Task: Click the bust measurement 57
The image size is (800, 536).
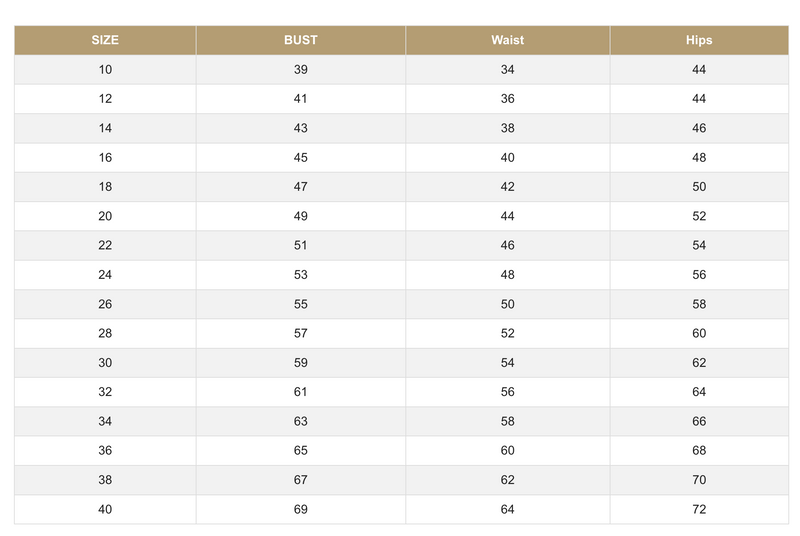Action: click(301, 333)
